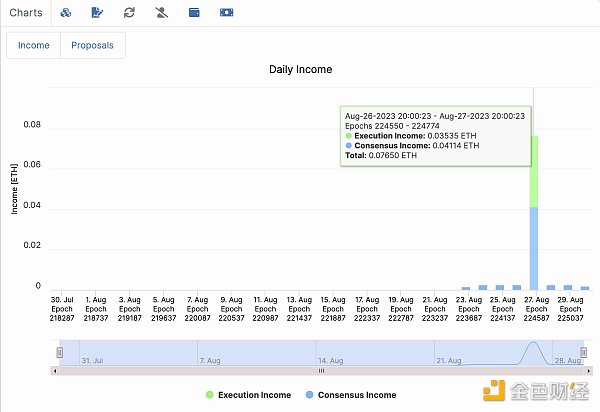Click the sync arrows icon tab
The width and height of the screenshot is (600, 412).
click(x=129, y=13)
